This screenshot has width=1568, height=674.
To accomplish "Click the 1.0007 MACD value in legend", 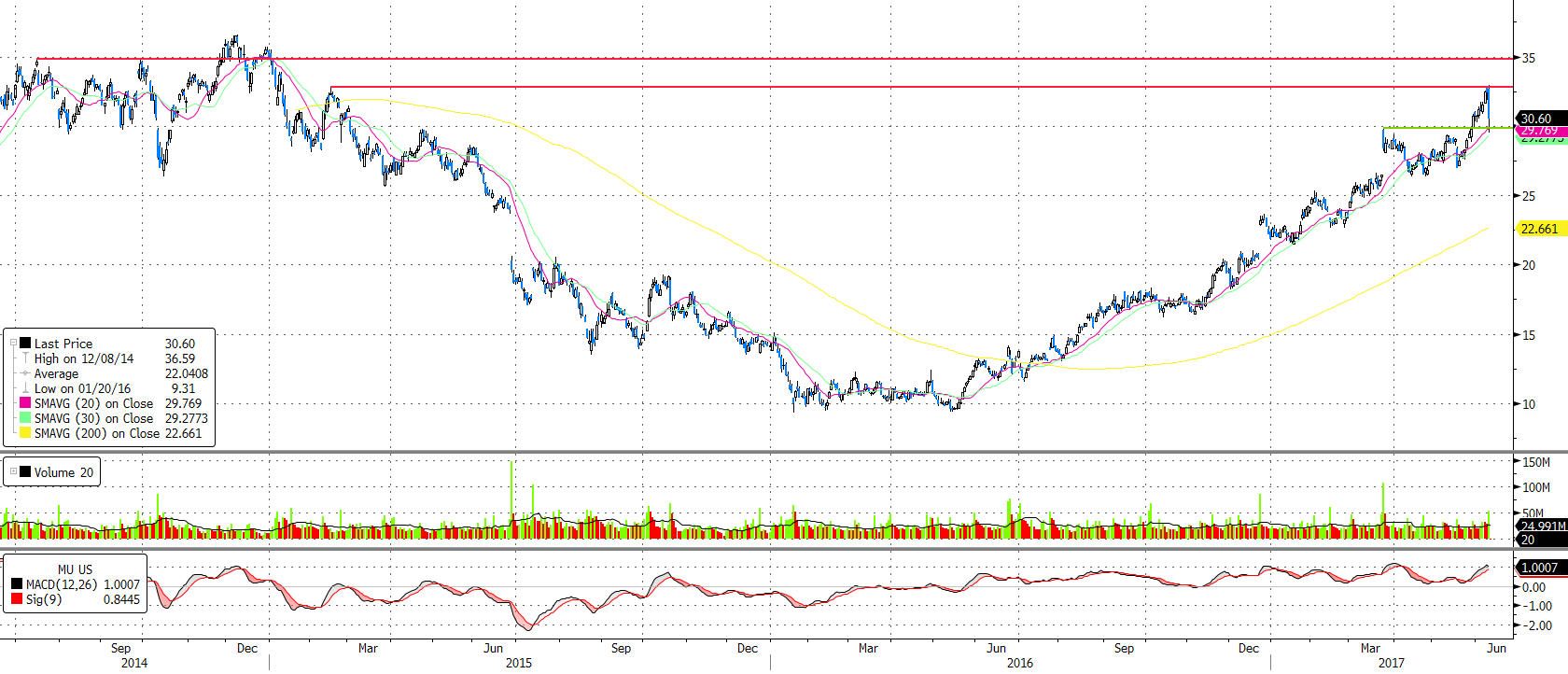I will point(121,584).
